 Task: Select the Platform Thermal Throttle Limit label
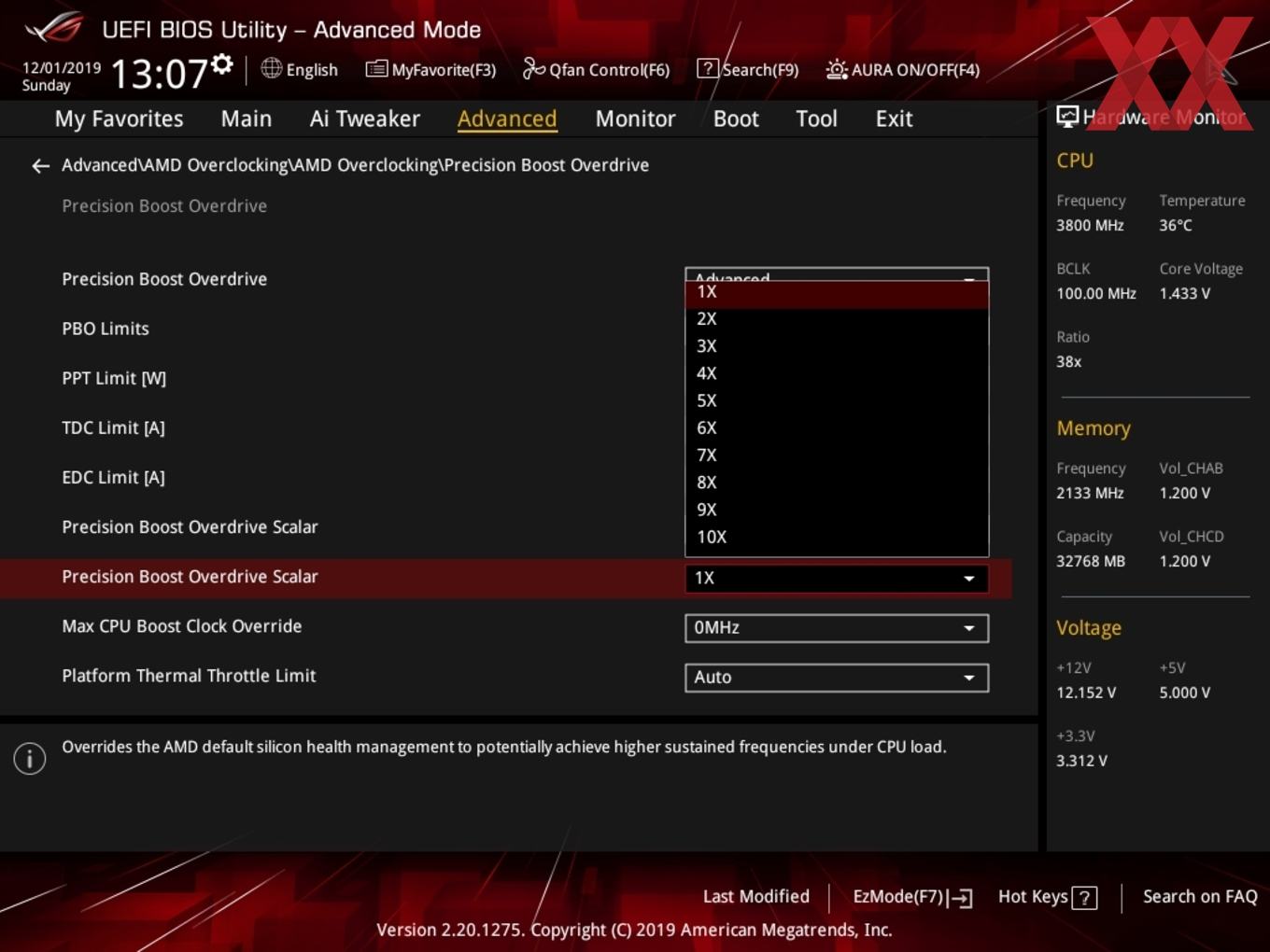[x=189, y=676]
